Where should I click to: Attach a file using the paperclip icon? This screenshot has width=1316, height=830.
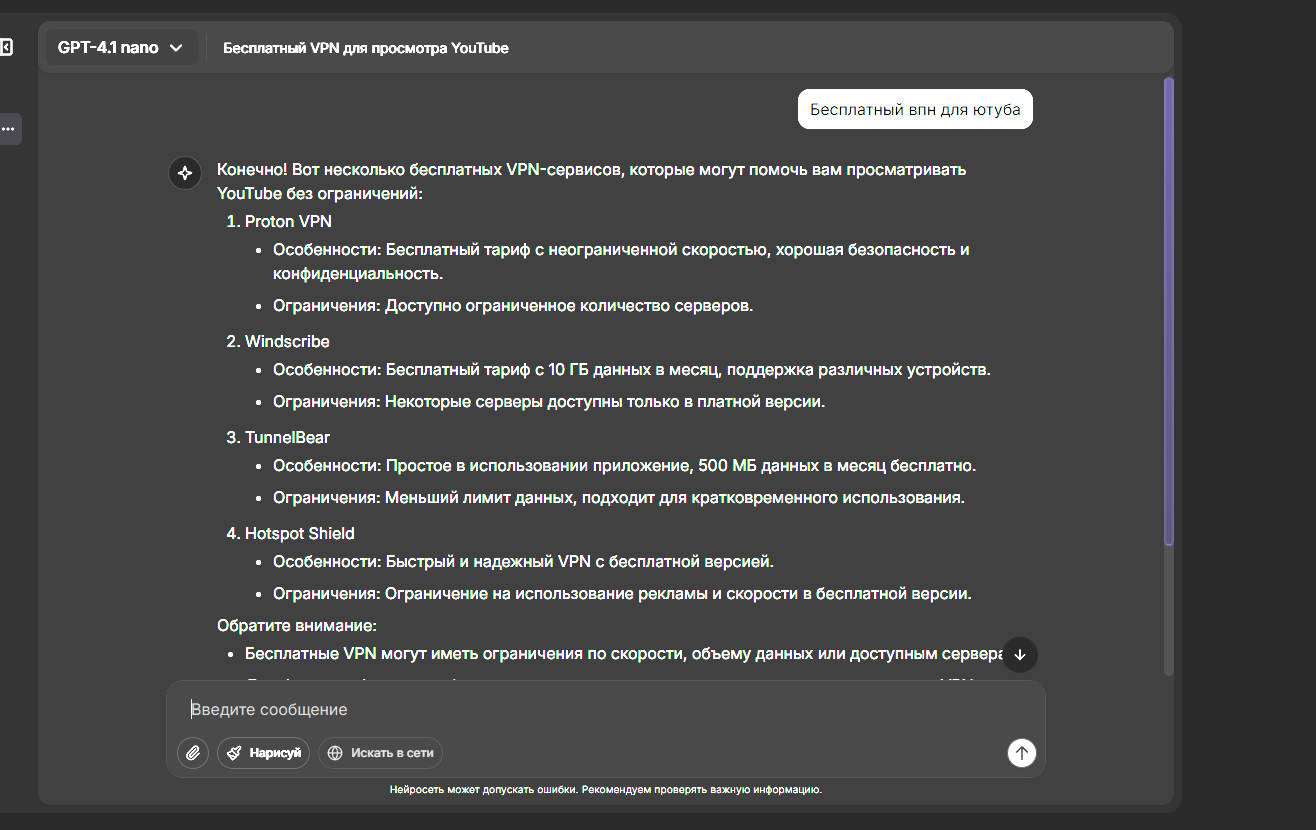pos(193,753)
